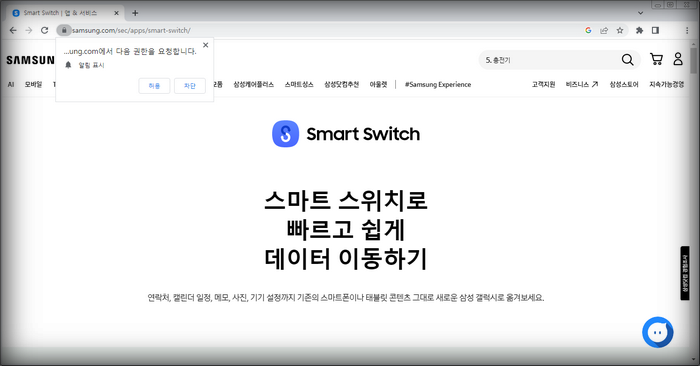Open the #Samsung Experience link
The height and width of the screenshot is (366, 700).
coord(438,84)
